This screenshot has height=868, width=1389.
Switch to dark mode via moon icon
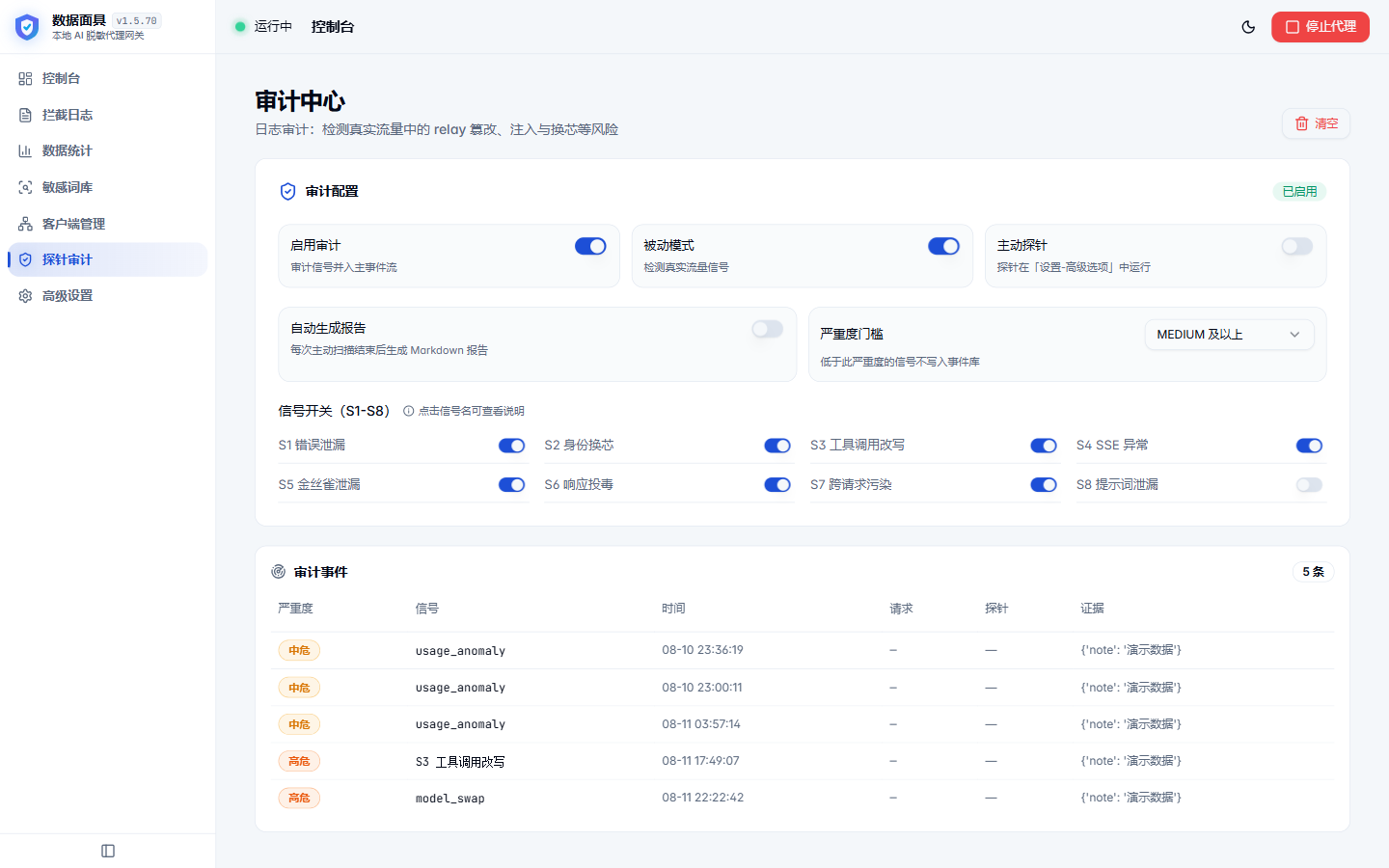[1248, 27]
